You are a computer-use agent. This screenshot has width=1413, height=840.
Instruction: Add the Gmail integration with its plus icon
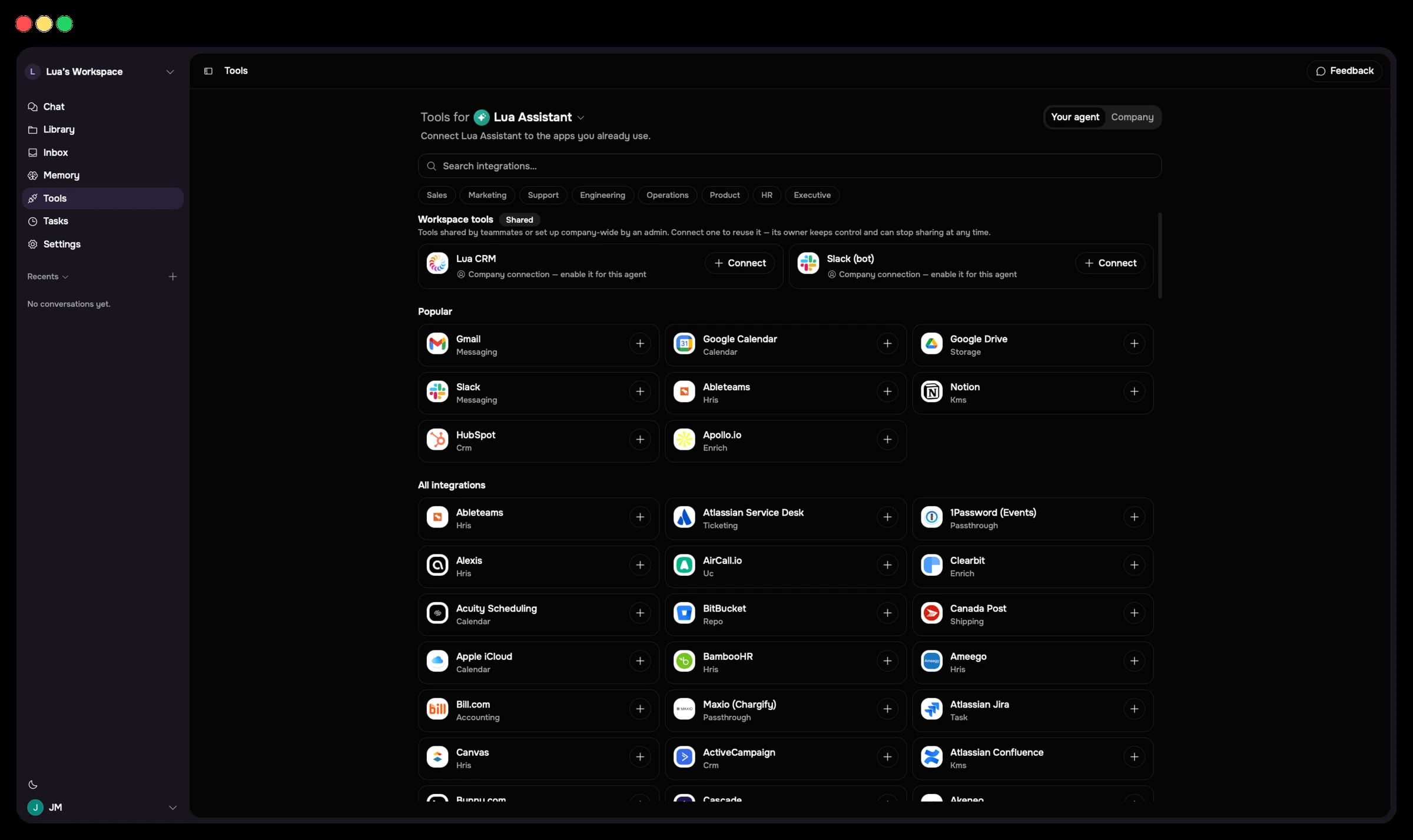pyautogui.click(x=640, y=344)
